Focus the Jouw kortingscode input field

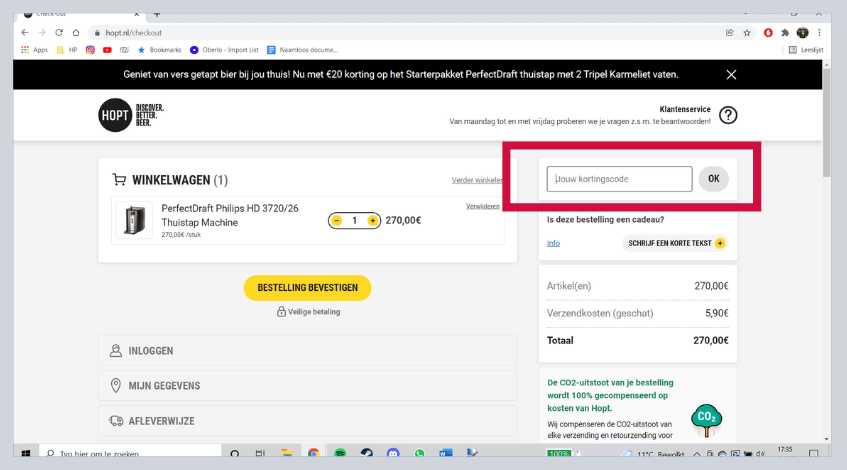pyautogui.click(x=619, y=179)
